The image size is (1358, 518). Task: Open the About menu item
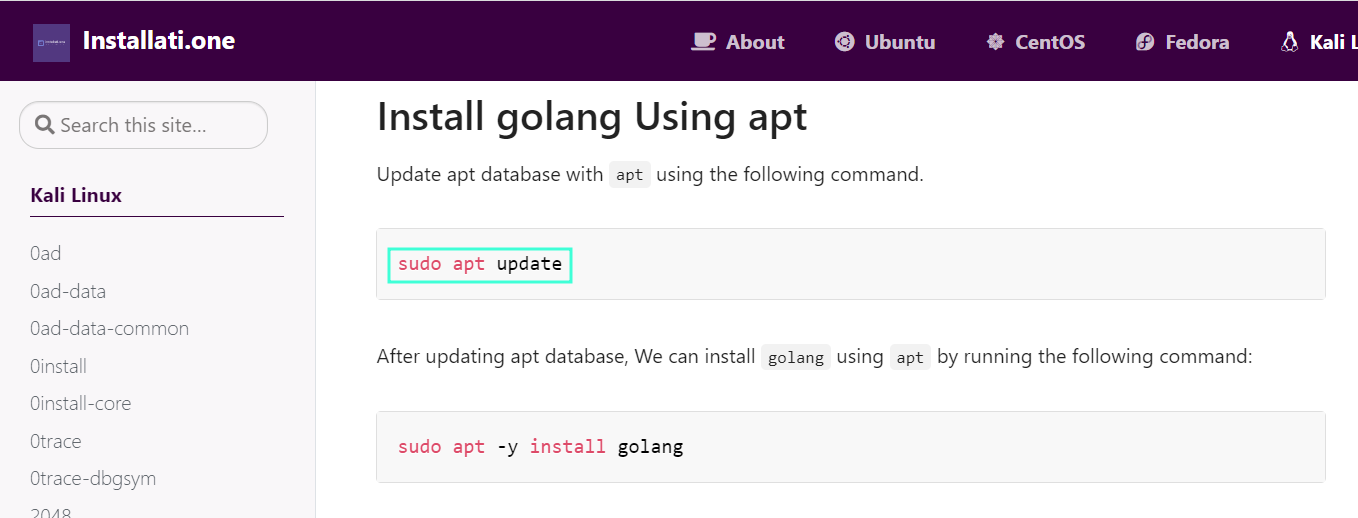point(738,42)
